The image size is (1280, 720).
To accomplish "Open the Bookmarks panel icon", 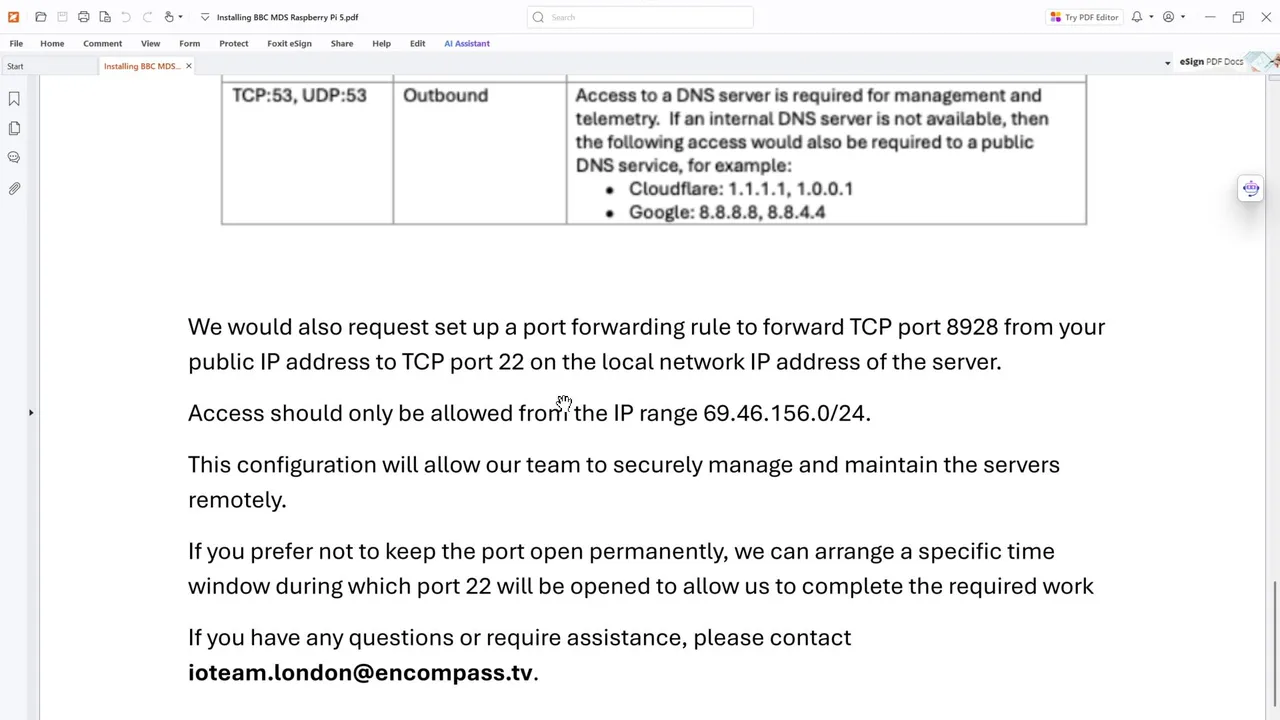I will [14, 99].
